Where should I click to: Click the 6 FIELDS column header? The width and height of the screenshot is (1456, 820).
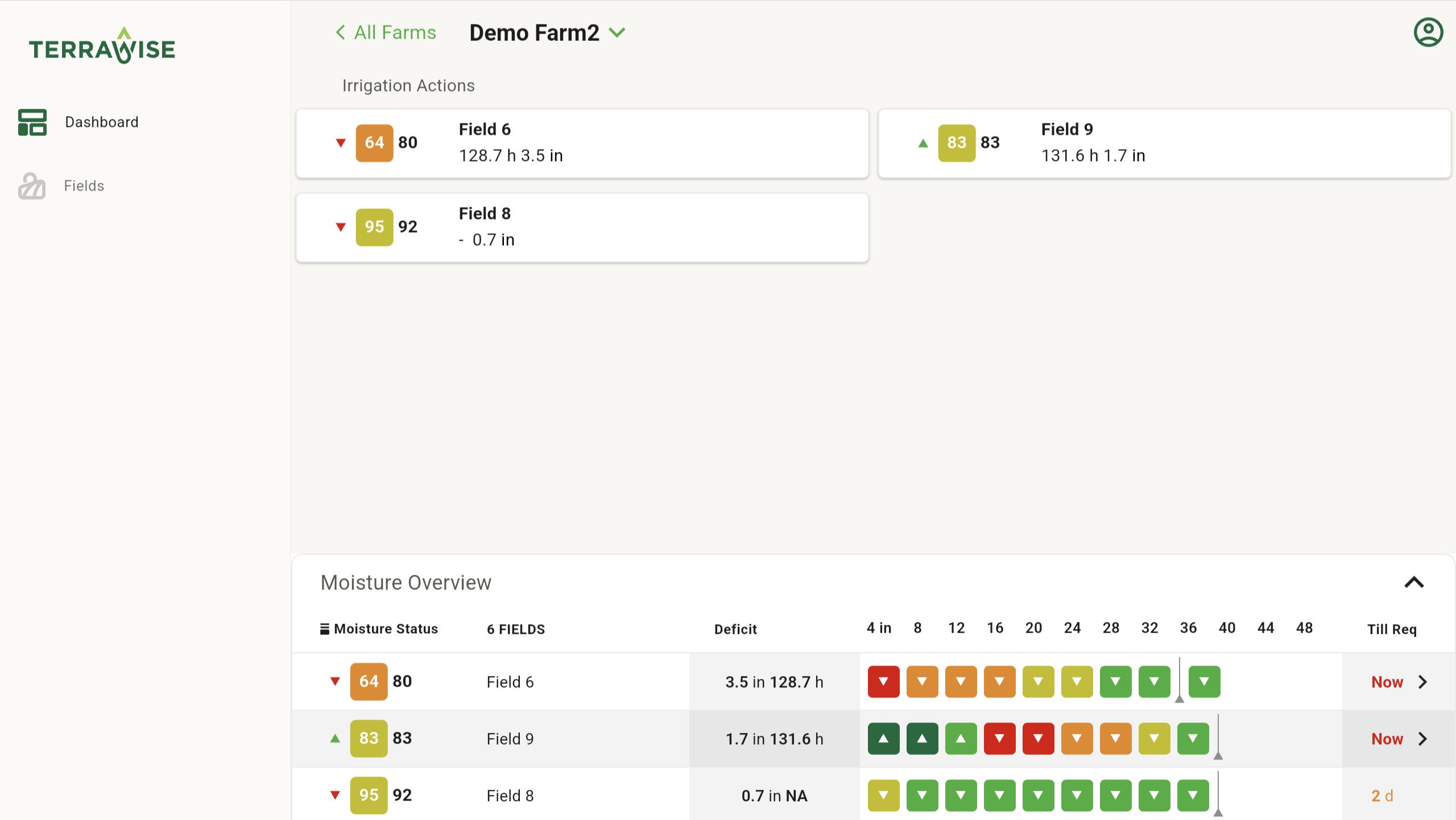tap(516, 629)
